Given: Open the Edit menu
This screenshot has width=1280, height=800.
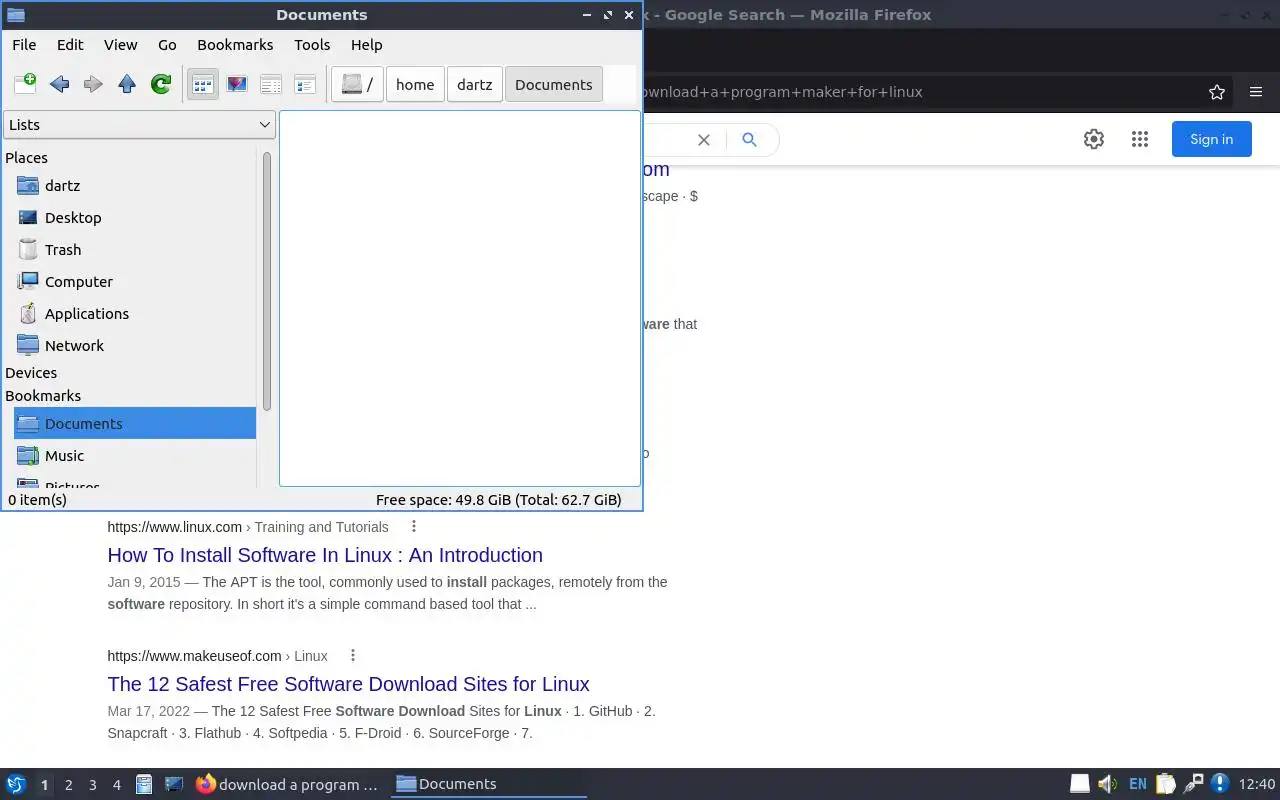Looking at the screenshot, I should pos(70,45).
